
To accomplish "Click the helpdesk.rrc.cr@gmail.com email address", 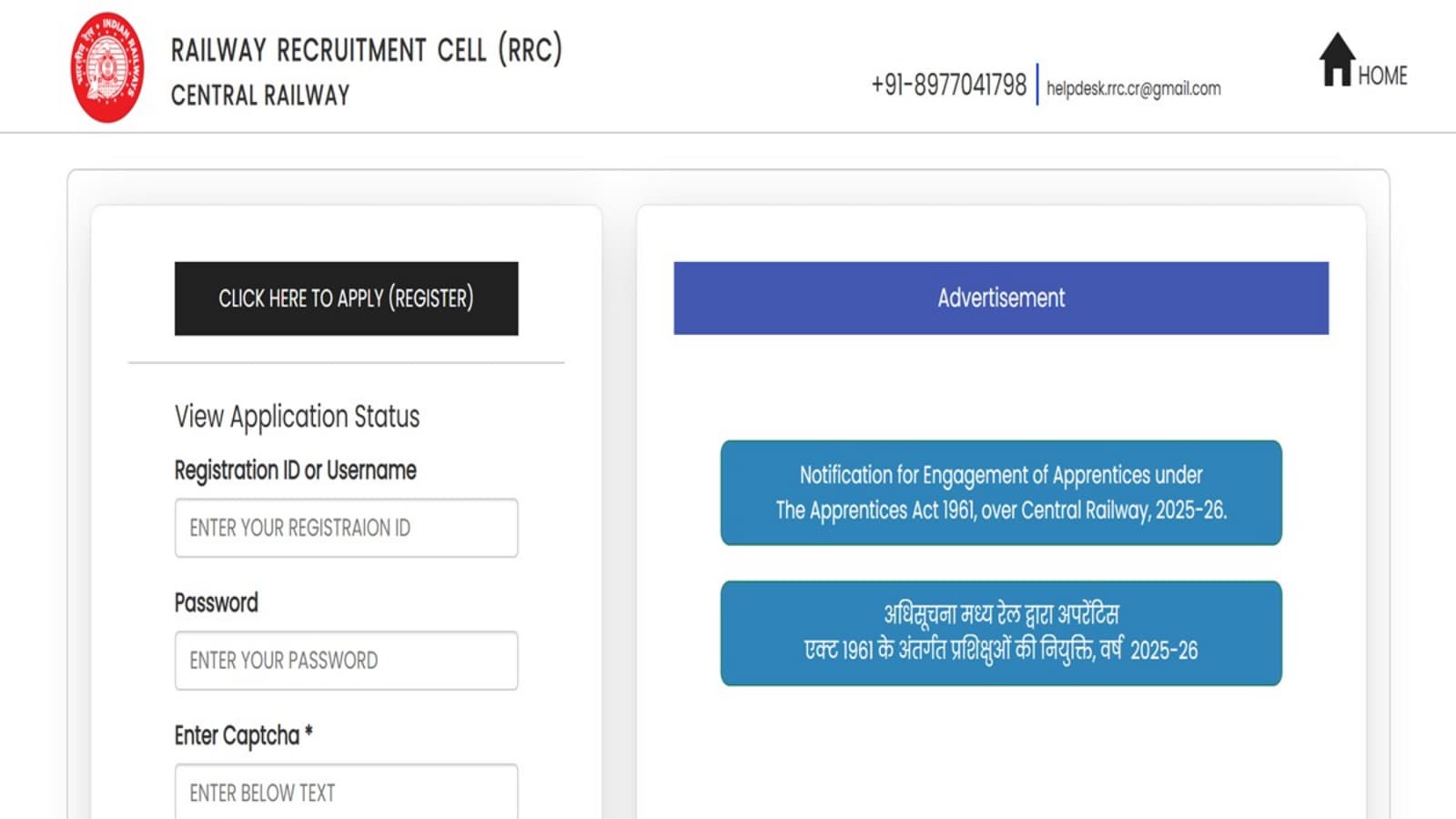I will point(1133,88).
